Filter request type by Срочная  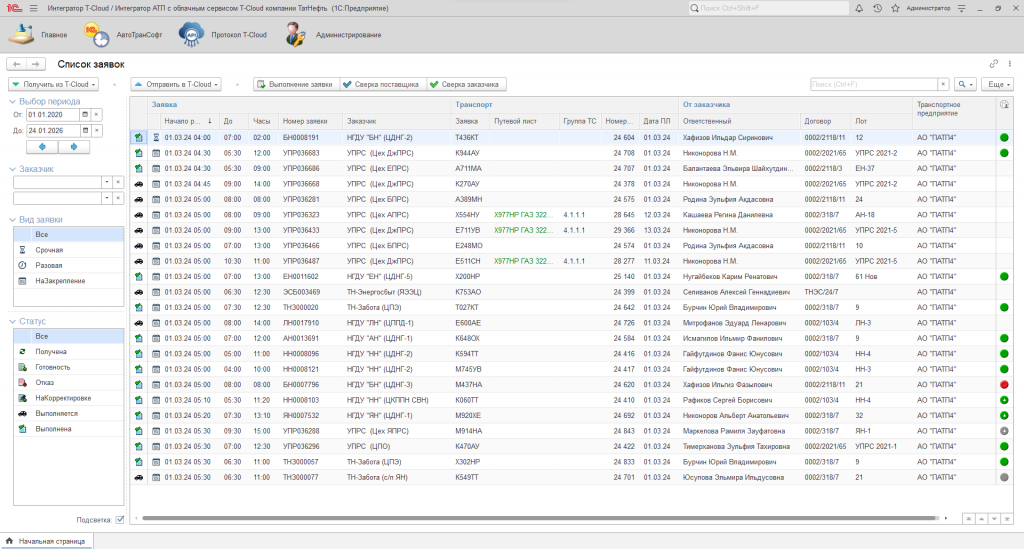coord(50,249)
